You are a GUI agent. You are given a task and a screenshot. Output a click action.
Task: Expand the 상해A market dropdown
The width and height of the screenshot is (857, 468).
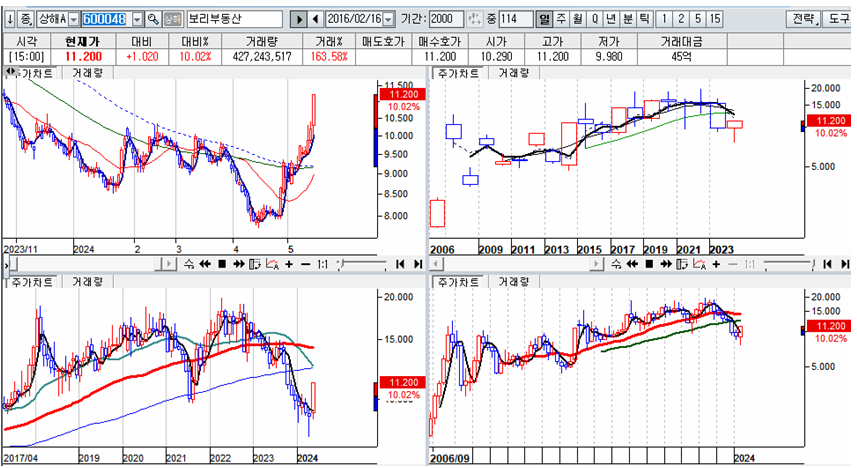coord(74,20)
